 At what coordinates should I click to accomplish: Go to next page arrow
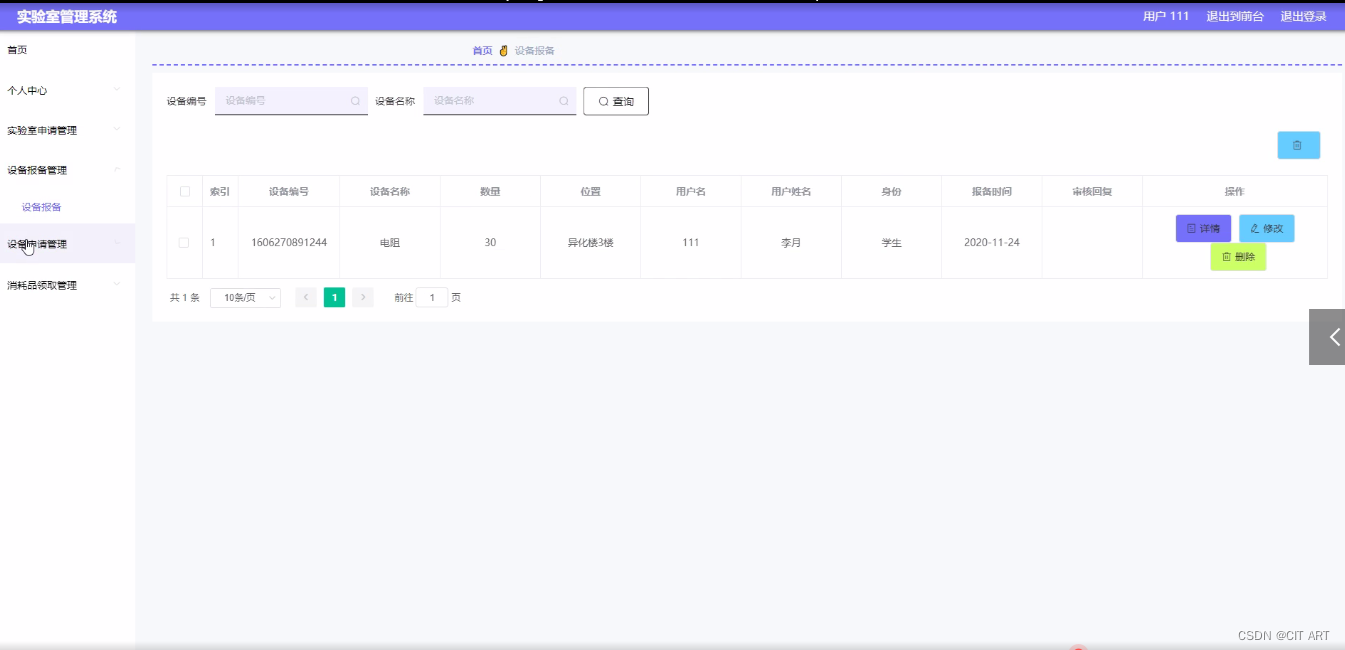point(363,298)
